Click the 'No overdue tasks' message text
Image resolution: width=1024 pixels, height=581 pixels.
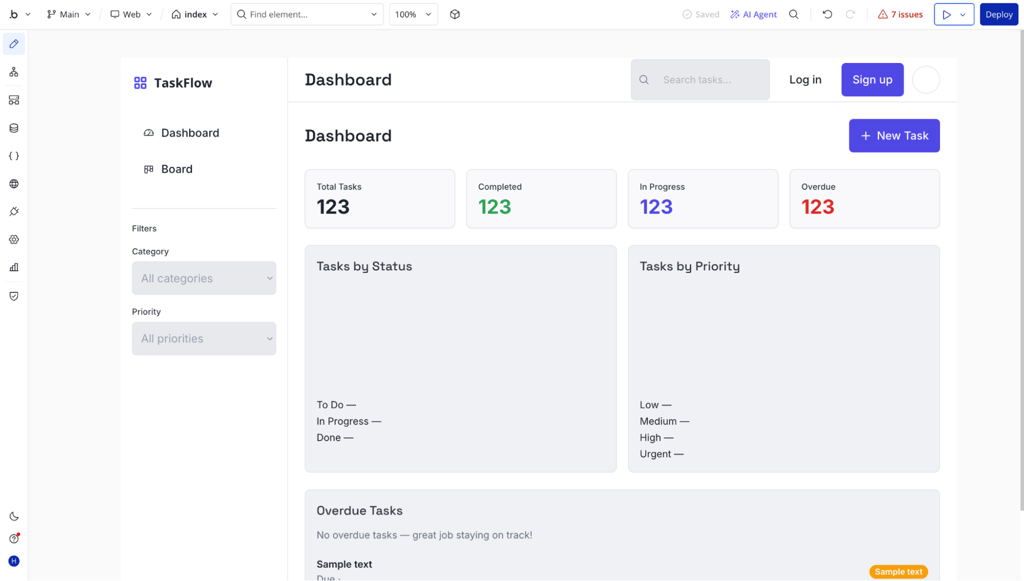click(x=424, y=535)
